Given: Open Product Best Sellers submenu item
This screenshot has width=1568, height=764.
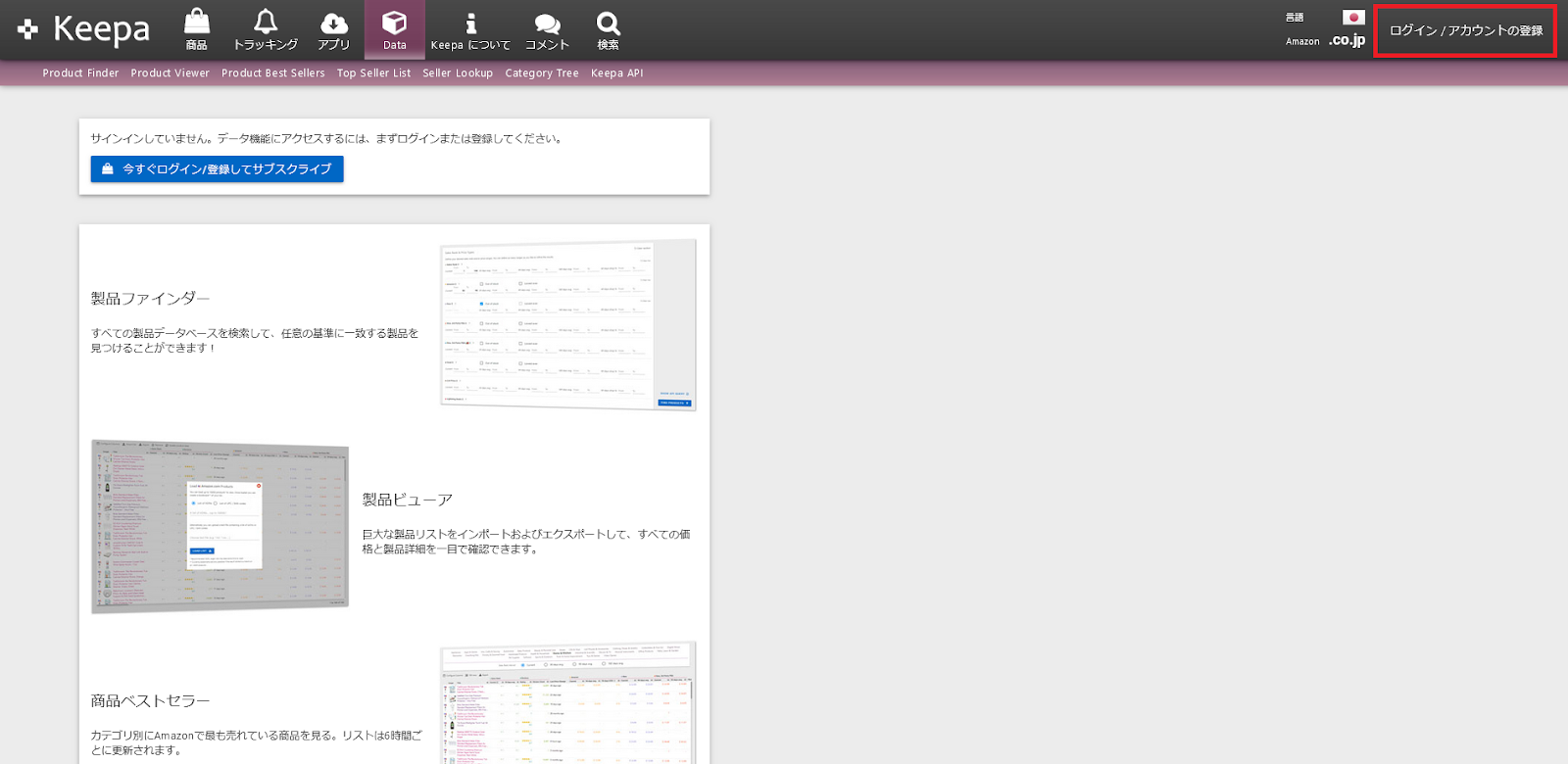Looking at the screenshot, I should point(273,73).
